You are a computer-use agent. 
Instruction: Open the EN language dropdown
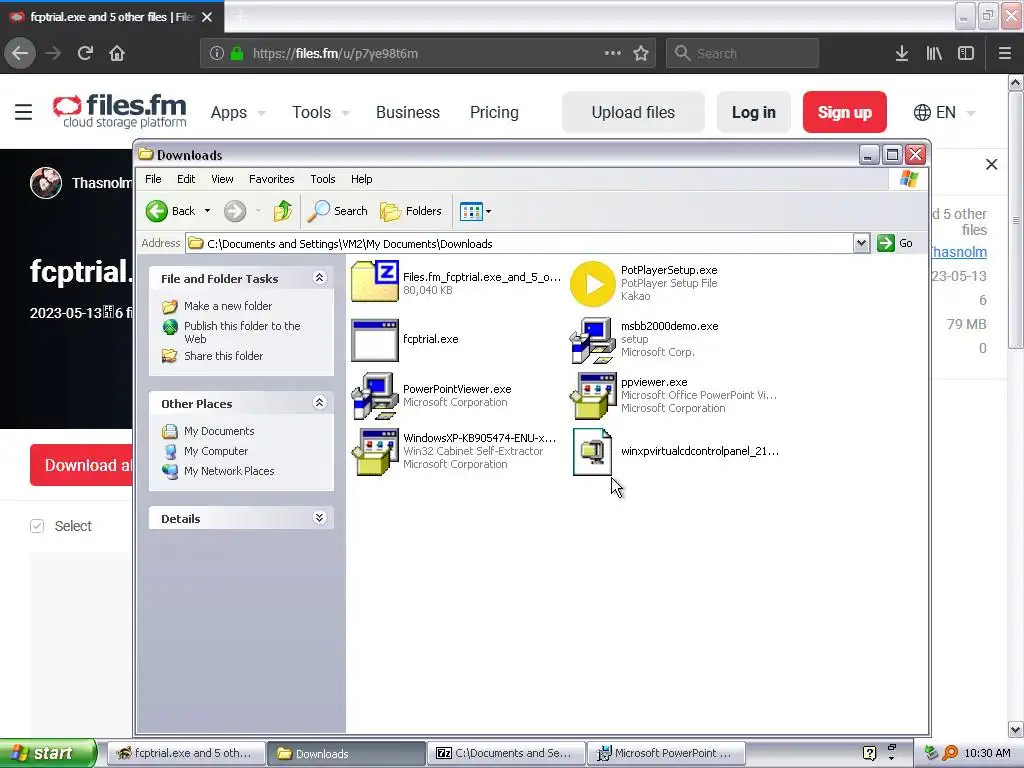click(x=944, y=112)
